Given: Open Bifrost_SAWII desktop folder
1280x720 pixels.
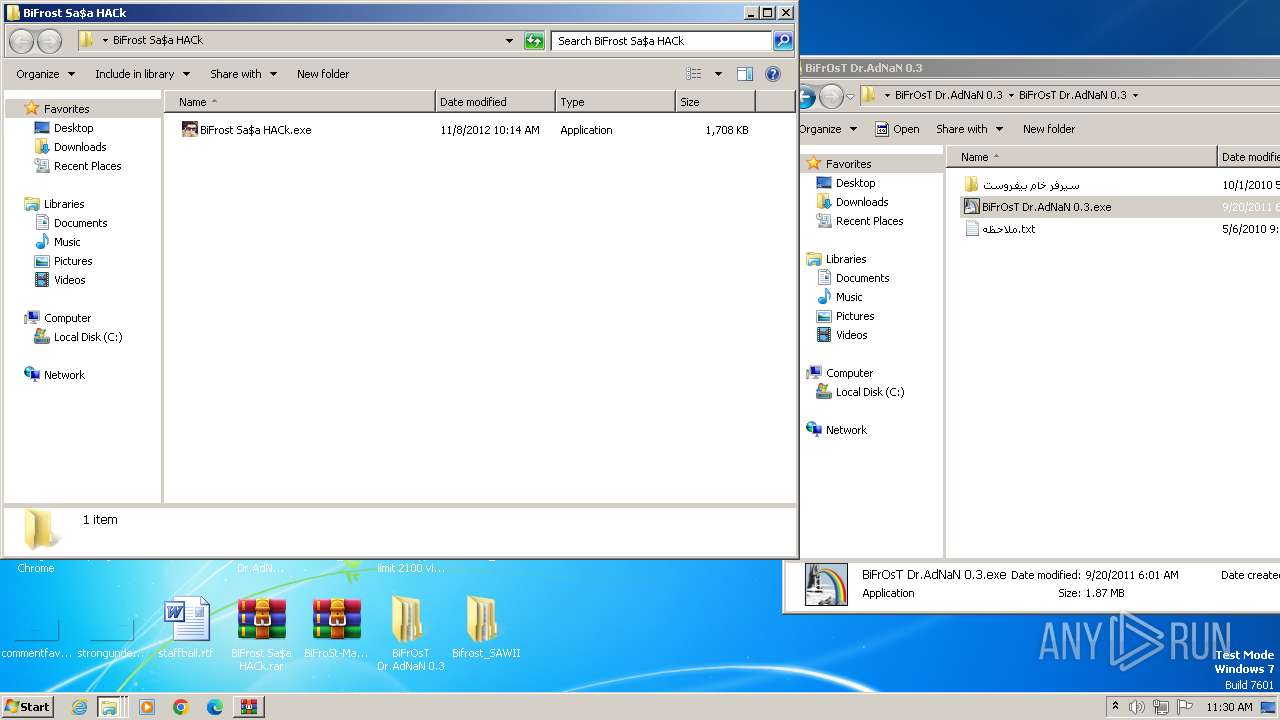Looking at the screenshot, I should 486,628.
